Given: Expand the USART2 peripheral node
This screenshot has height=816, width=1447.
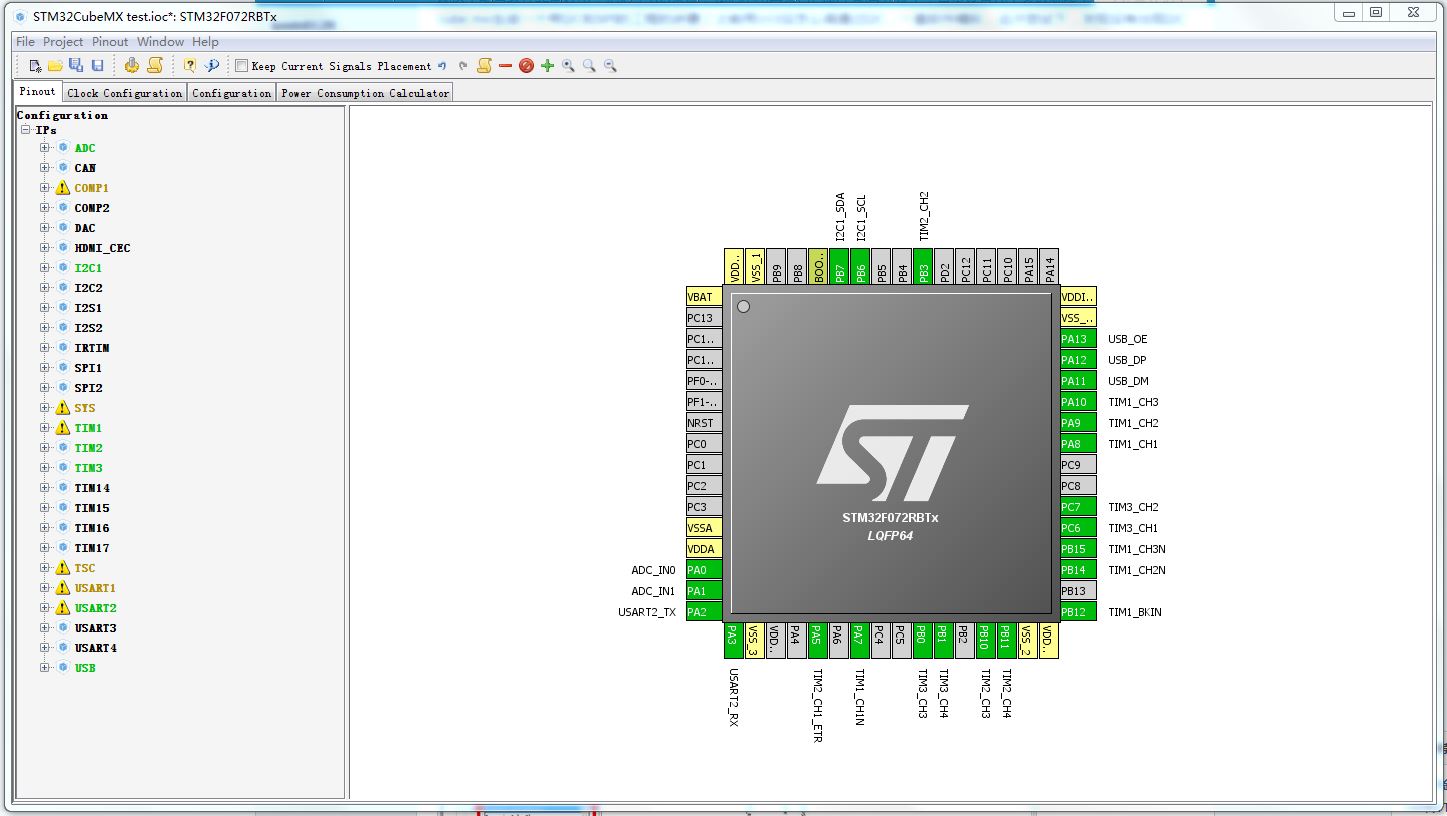Looking at the screenshot, I should coord(45,608).
